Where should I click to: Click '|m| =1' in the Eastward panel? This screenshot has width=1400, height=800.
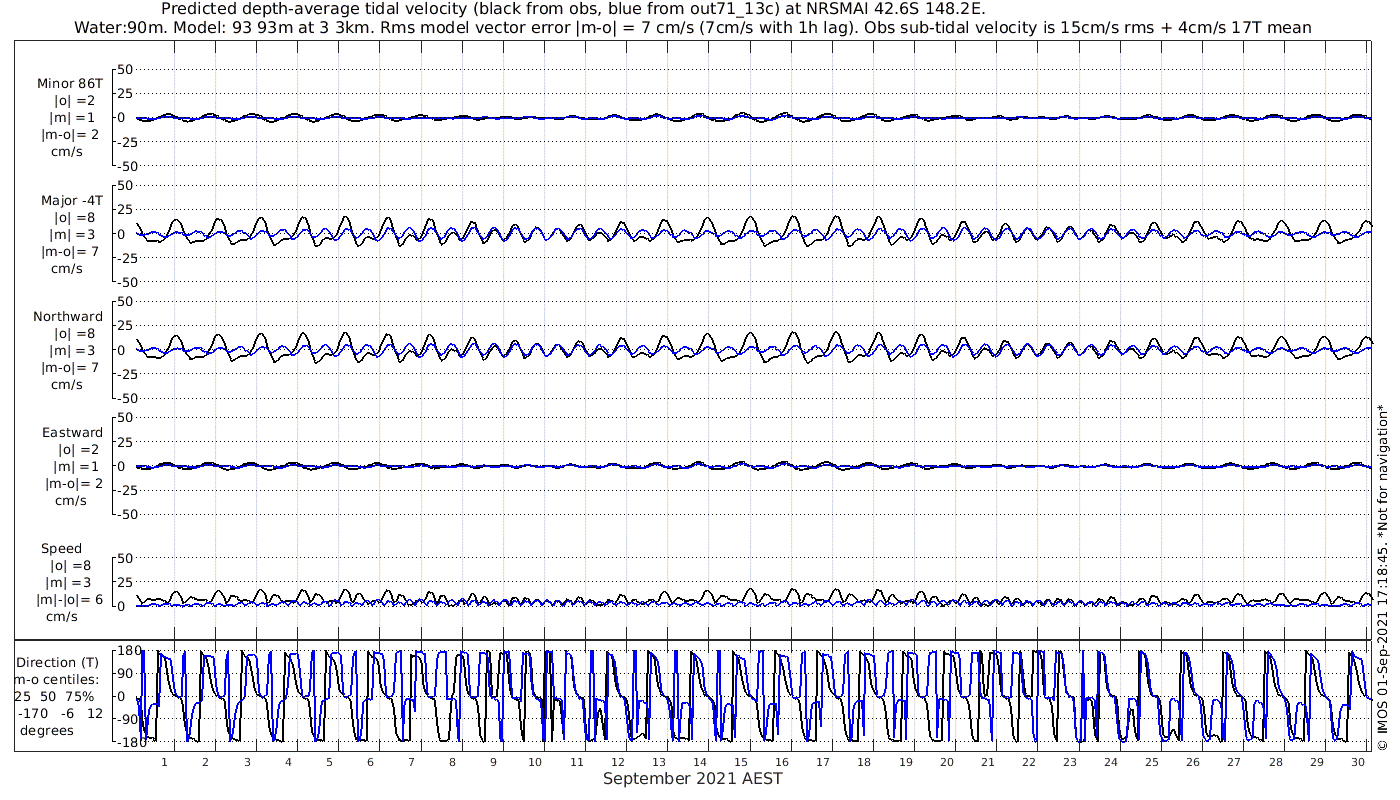click(77, 467)
